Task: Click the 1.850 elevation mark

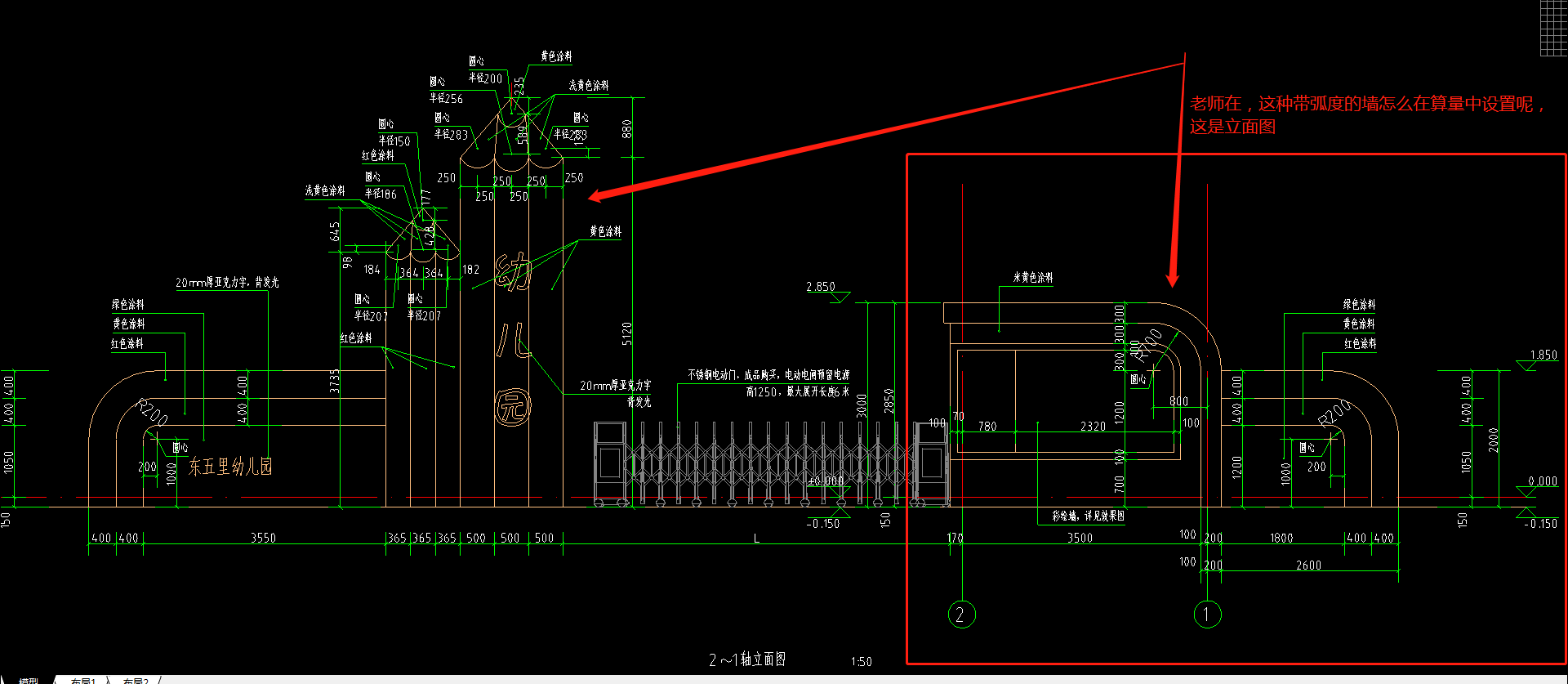Action: [1543, 355]
